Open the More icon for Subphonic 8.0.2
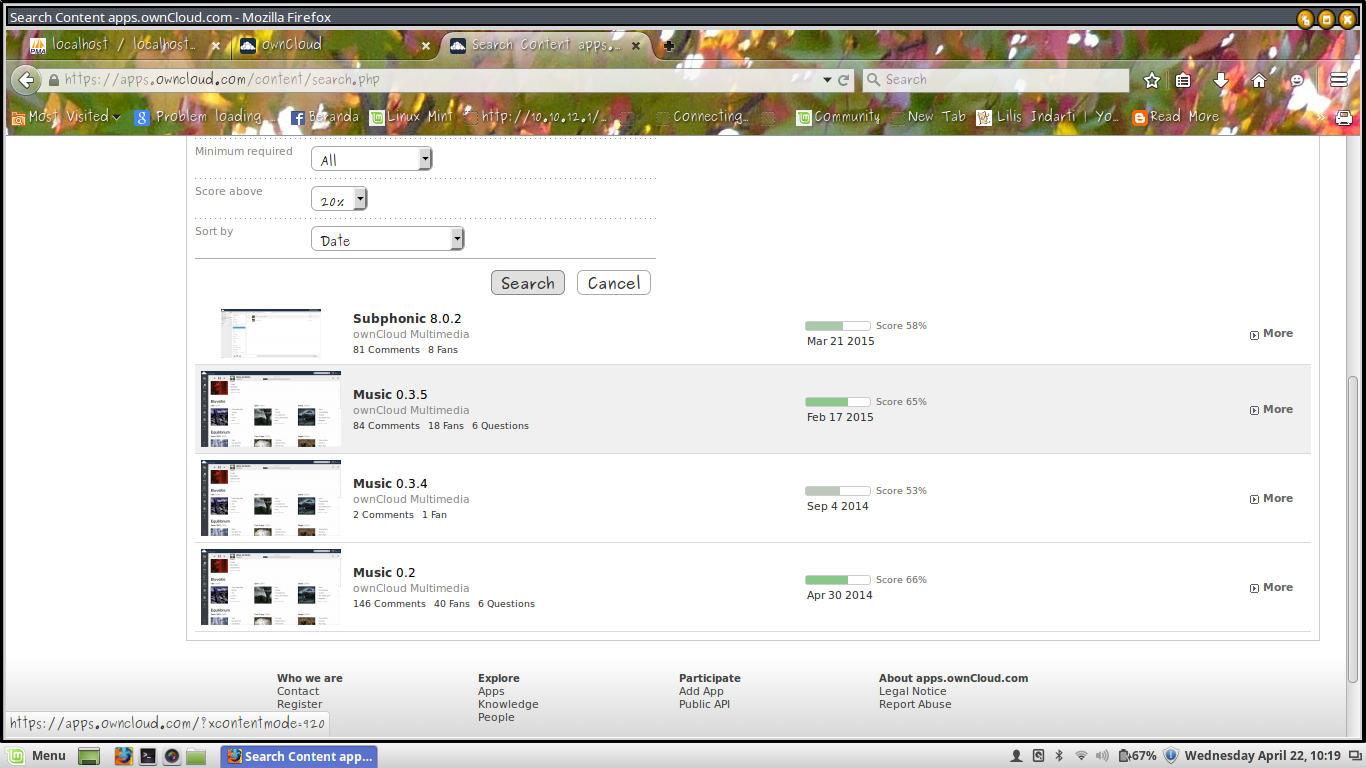Screen dimensions: 1366x768 [1254, 335]
